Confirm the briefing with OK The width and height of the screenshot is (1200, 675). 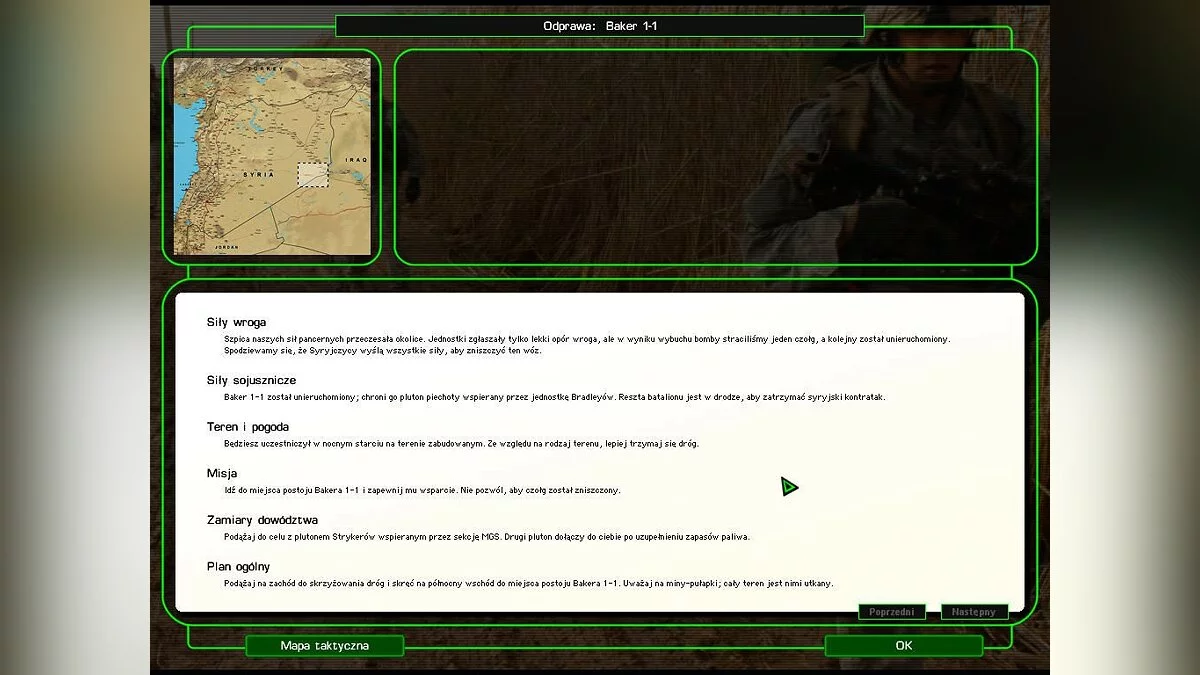tap(904, 646)
